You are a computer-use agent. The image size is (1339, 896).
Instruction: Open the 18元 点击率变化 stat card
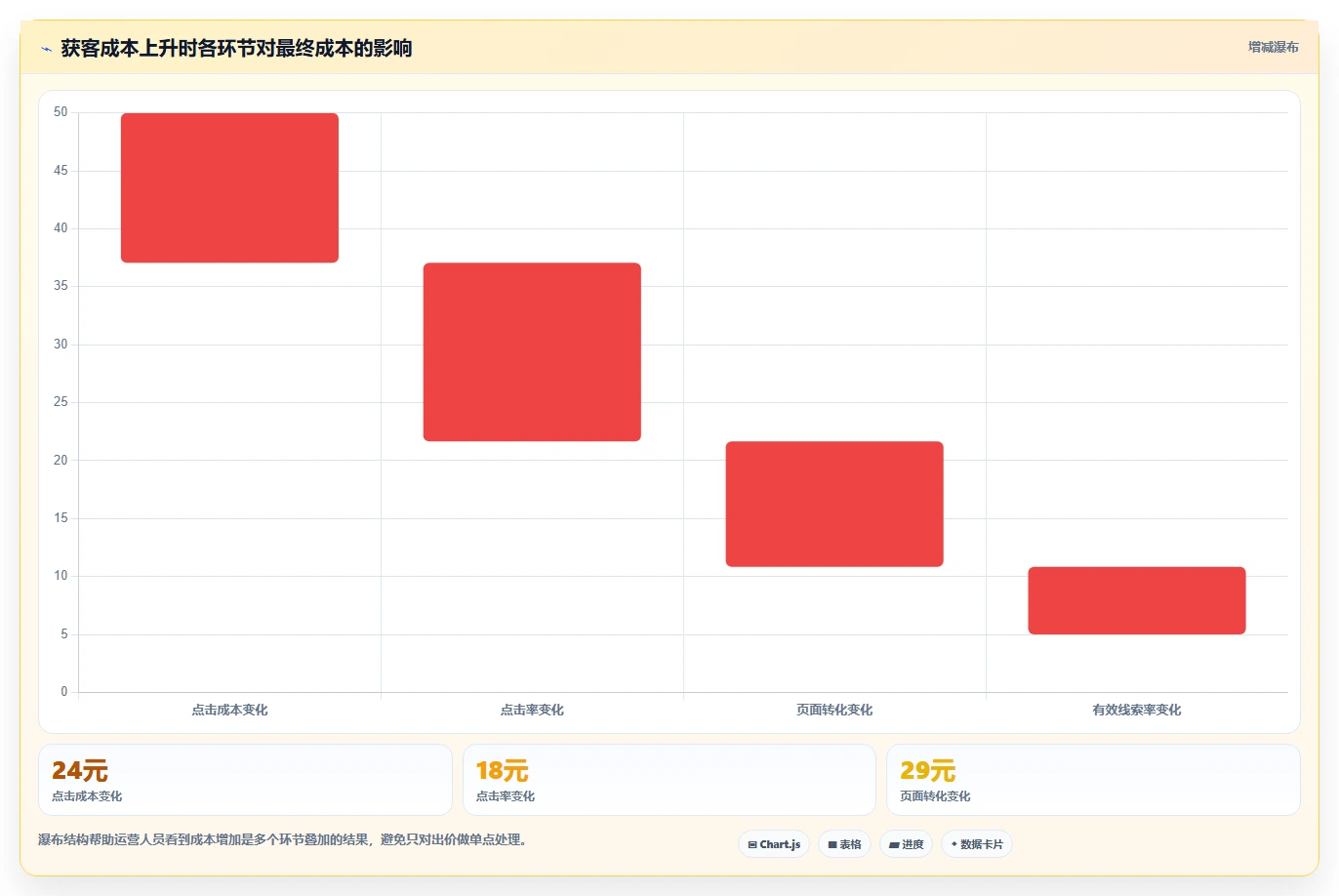669,780
